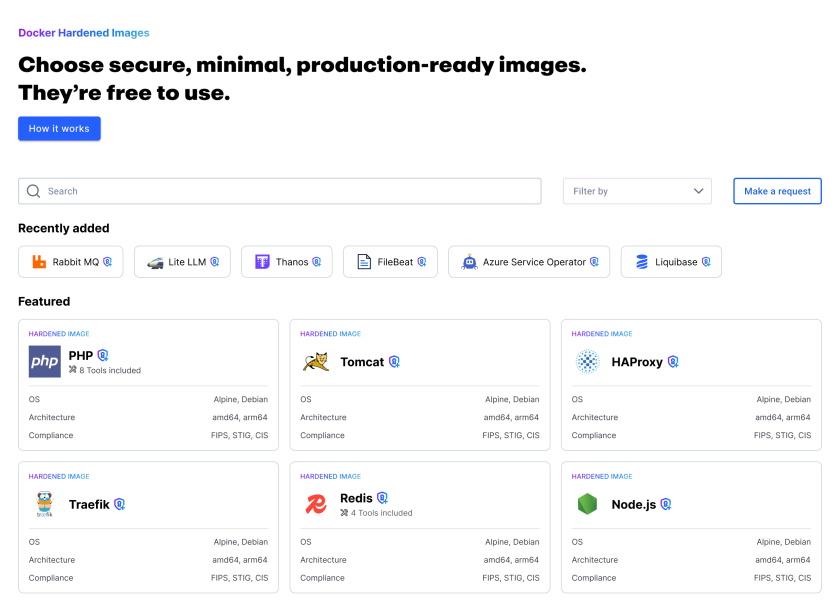Choose the Thanos recently added chip
836x604 pixels.
pos(287,262)
